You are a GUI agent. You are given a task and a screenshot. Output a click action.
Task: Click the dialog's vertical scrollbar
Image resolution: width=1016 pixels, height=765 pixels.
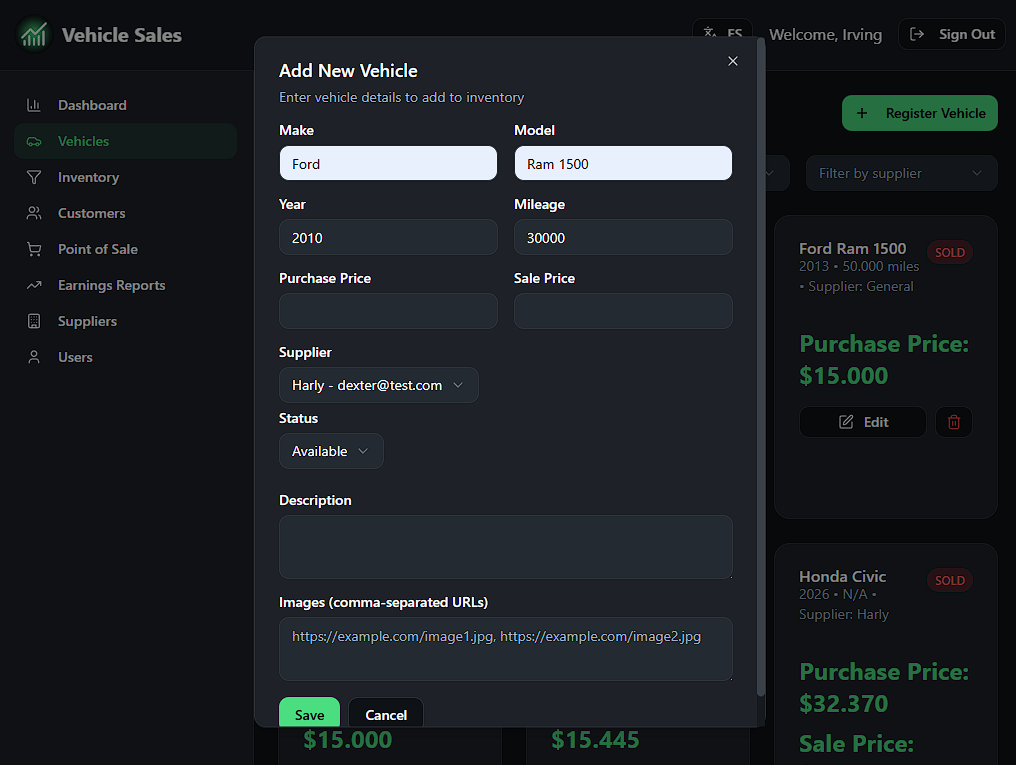click(x=761, y=367)
